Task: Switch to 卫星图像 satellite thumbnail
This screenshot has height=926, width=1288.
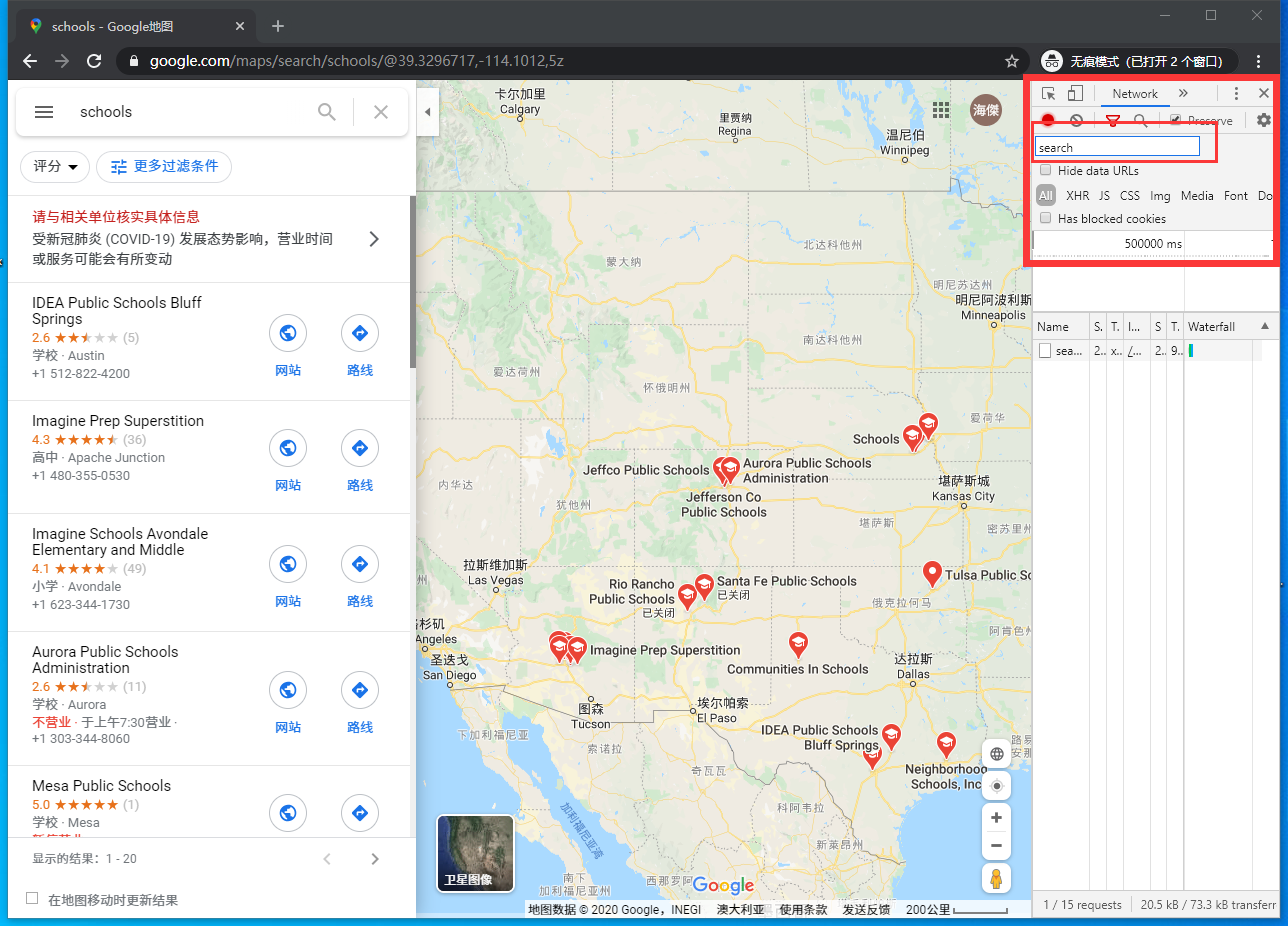Action: (x=475, y=853)
